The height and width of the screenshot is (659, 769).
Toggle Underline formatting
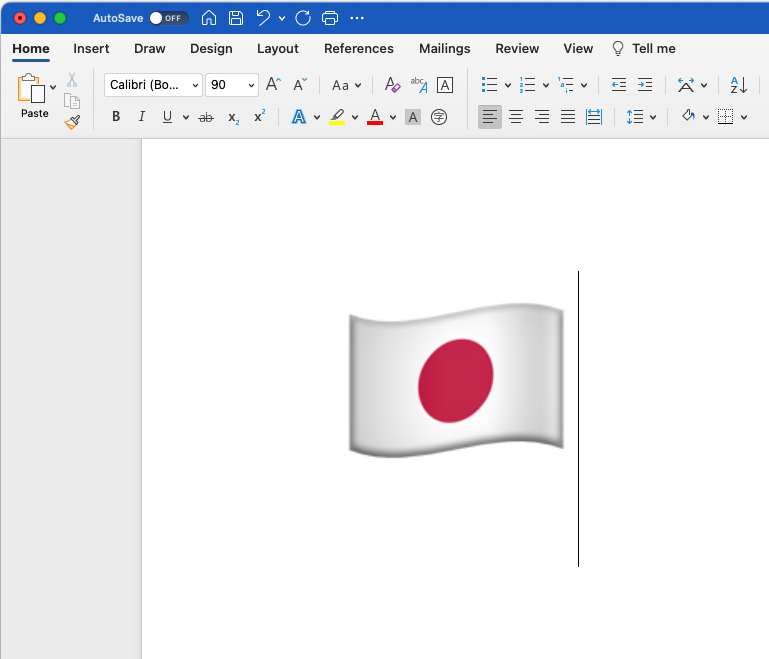point(167,117)
